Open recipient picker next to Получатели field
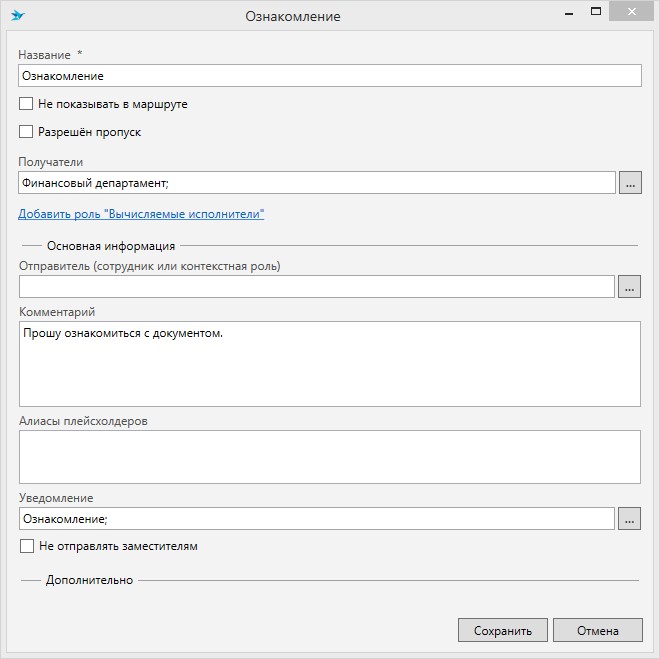This screenshot has height=659, width=660. pos(630,183)
